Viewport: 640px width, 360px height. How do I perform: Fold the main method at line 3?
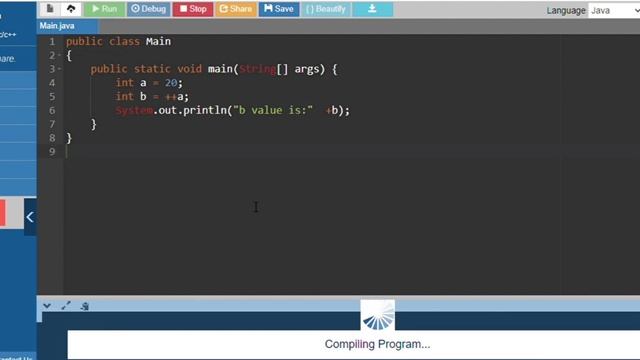pyautogui.click(x=59, y=69)
